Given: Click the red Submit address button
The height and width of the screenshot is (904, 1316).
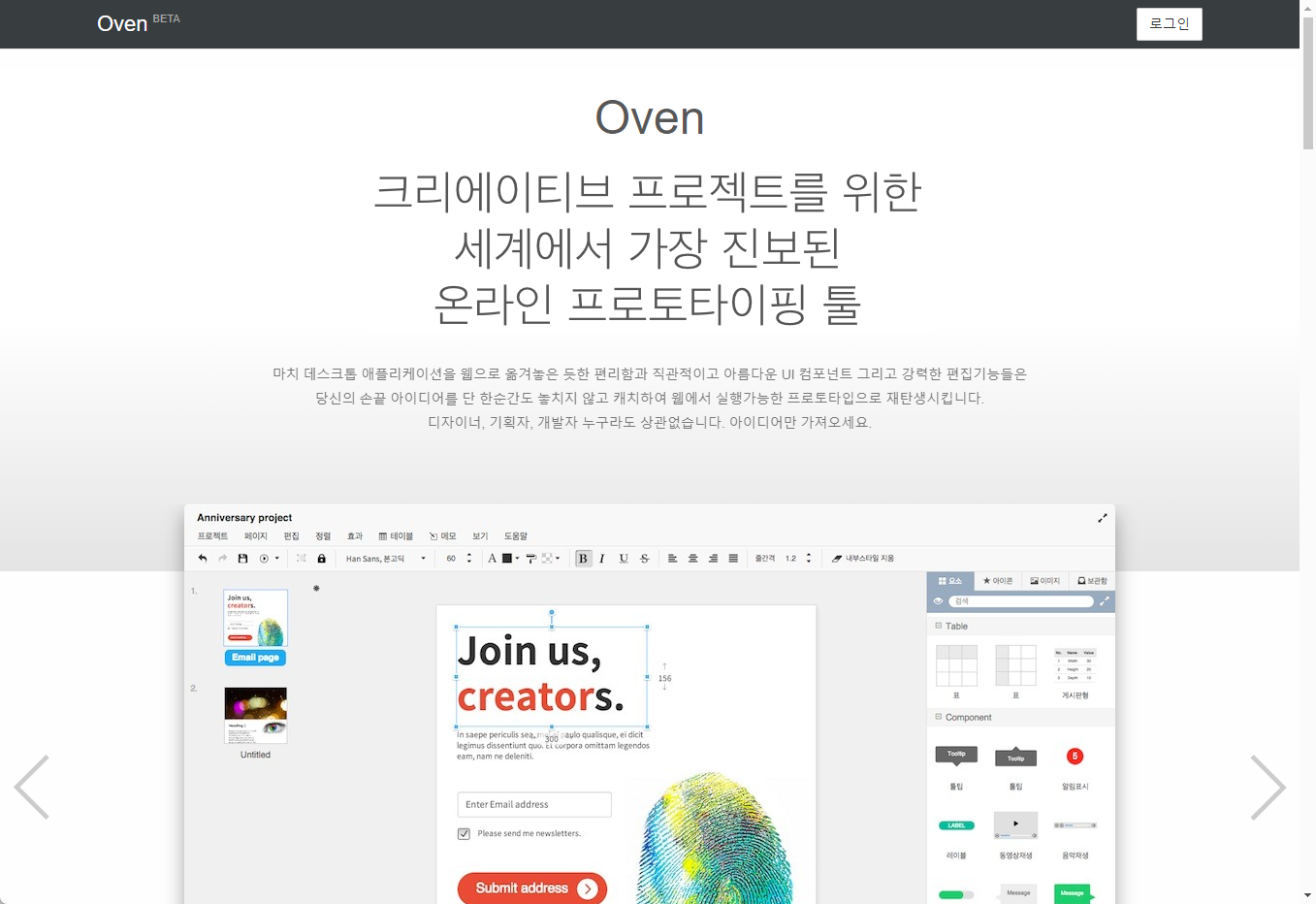Looking at the screenshot, I should point(532,888).
